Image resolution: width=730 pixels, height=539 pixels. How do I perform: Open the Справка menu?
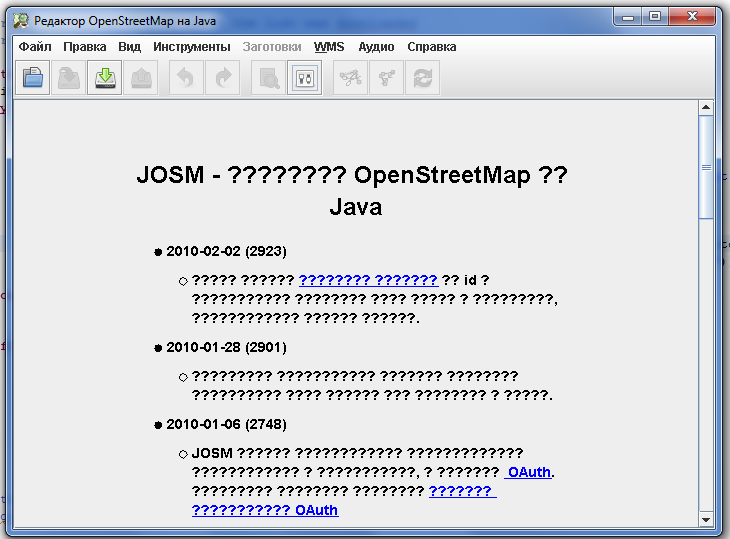tap(432, 47)
